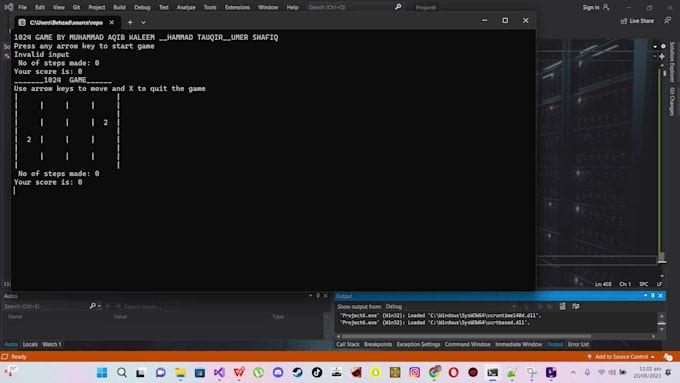
Task: Open Steam from the taskbar
Action: coord(298,373)
